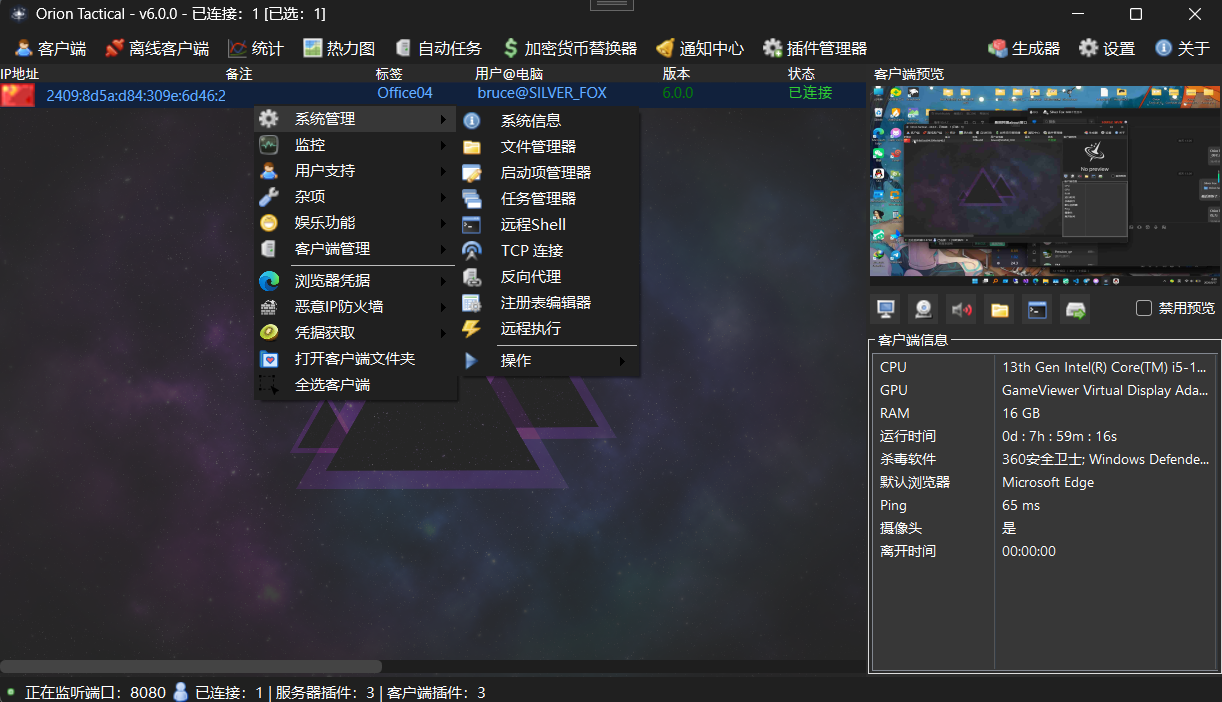Click the webcam icon under client preview
The image size is (1222, 702).
pyautogui.click(x=924, y=310)
